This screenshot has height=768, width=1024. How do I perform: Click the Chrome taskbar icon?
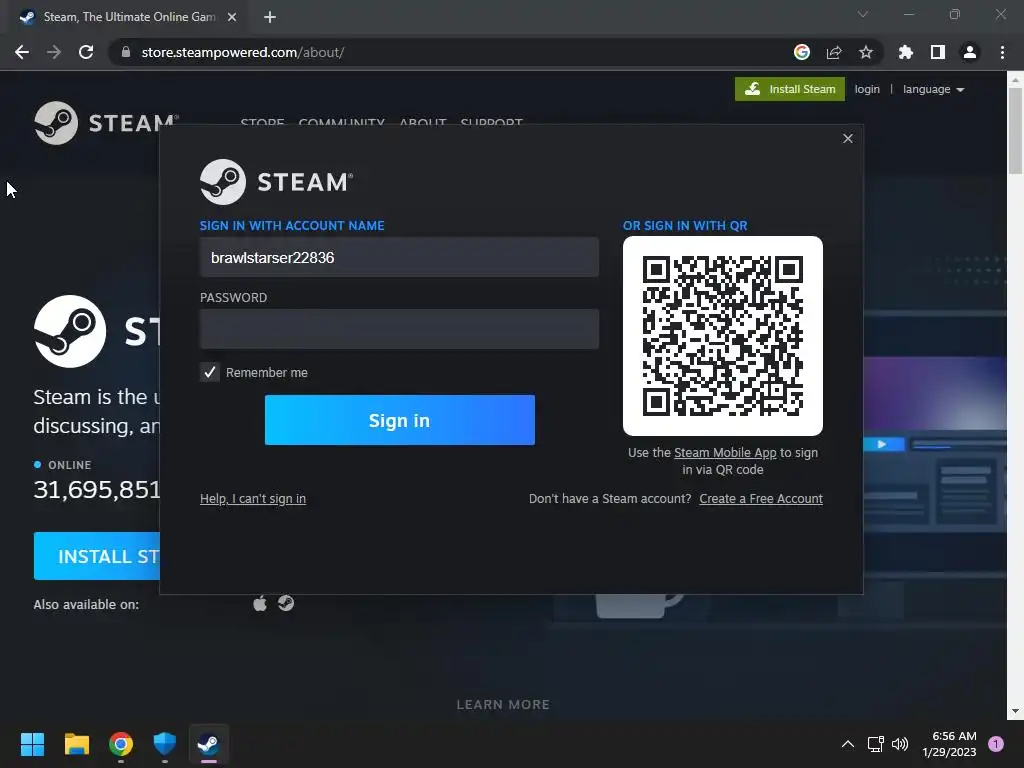(121, 744)
